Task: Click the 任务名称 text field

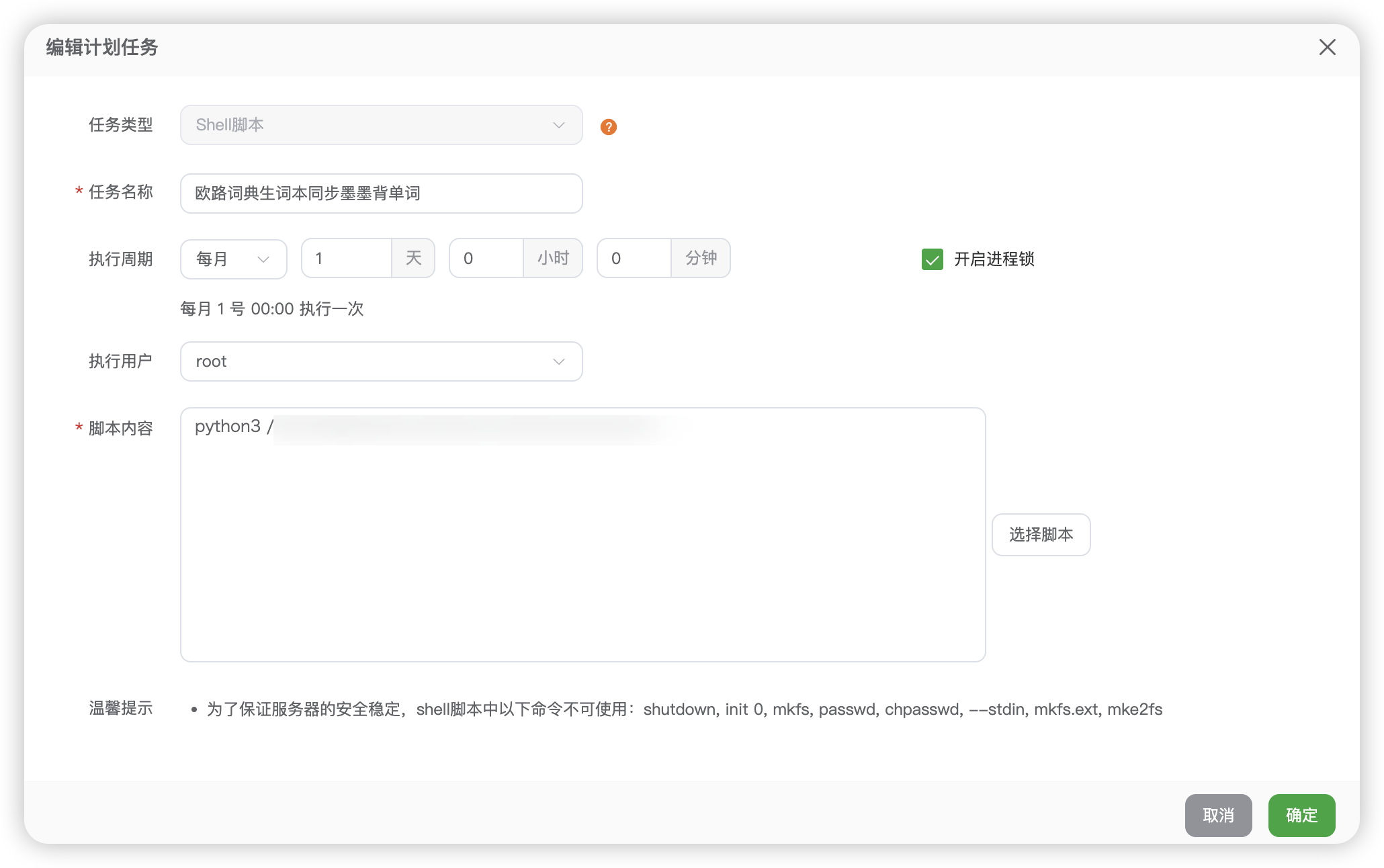Action: 380,193
